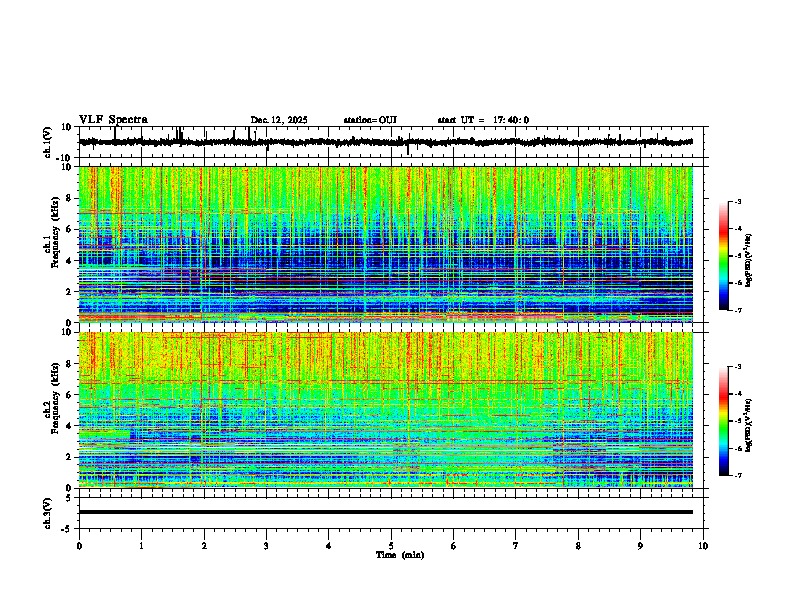Click the "4" kHz tick on ch.2 spectrogram
Screen dimensions: 792x612
point(70,426)
